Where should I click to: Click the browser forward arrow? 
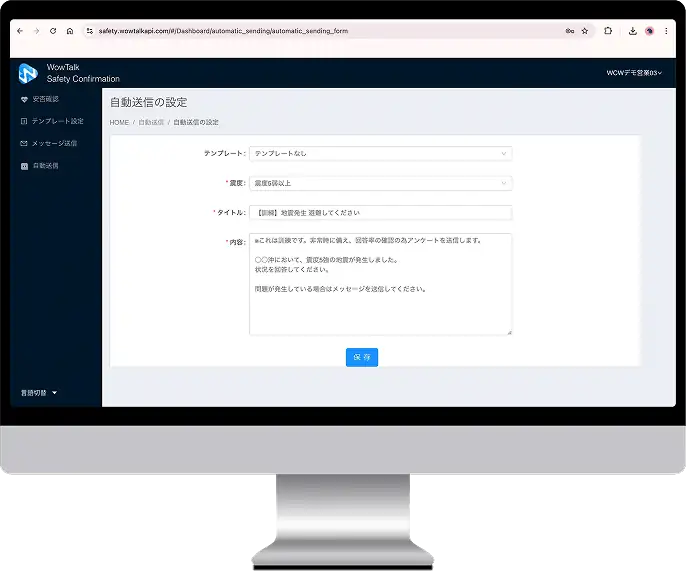click(36, 31)
